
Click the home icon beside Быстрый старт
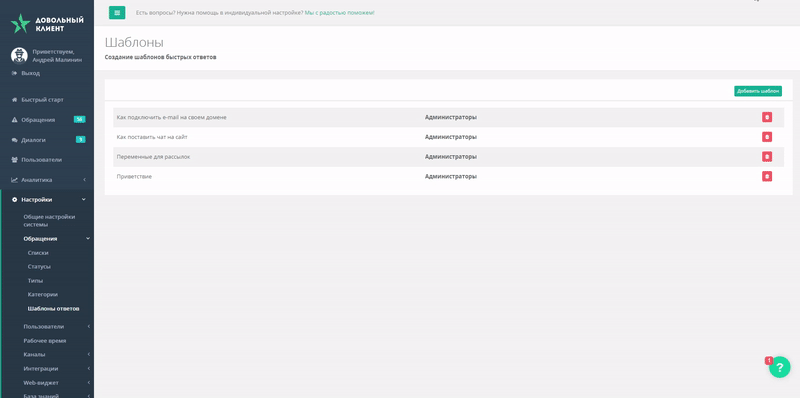coord(14,100)
